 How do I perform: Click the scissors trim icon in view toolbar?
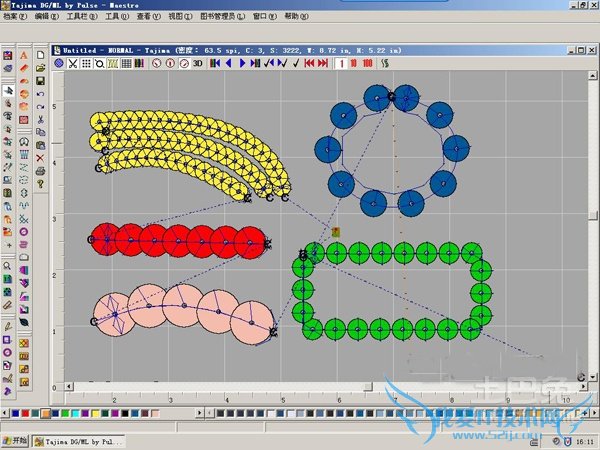coord(72,63)
